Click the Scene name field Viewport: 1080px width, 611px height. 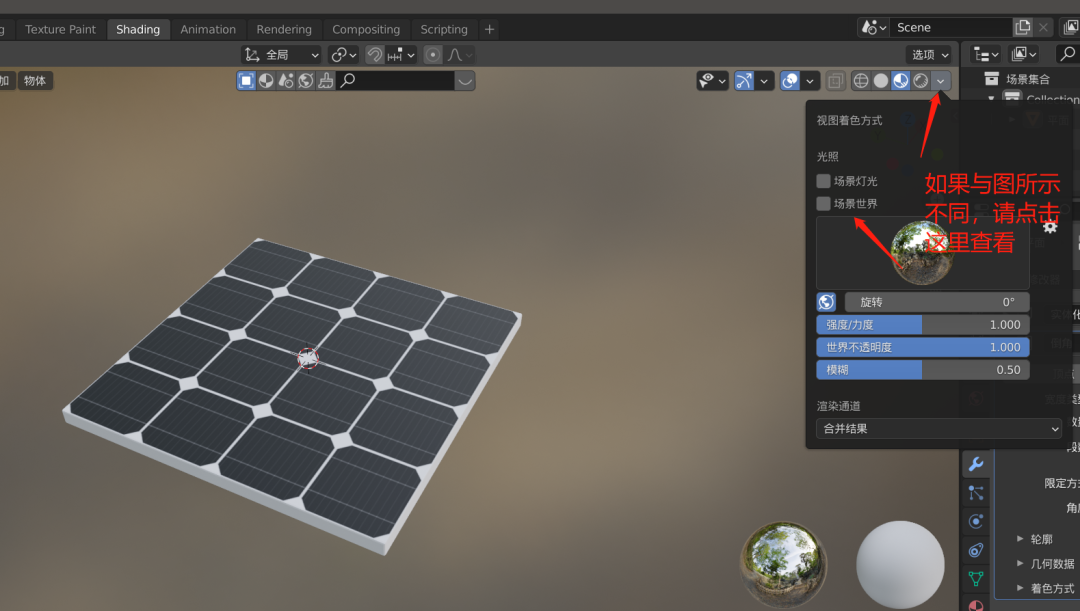pyautogui.click(x=951, y=28)
